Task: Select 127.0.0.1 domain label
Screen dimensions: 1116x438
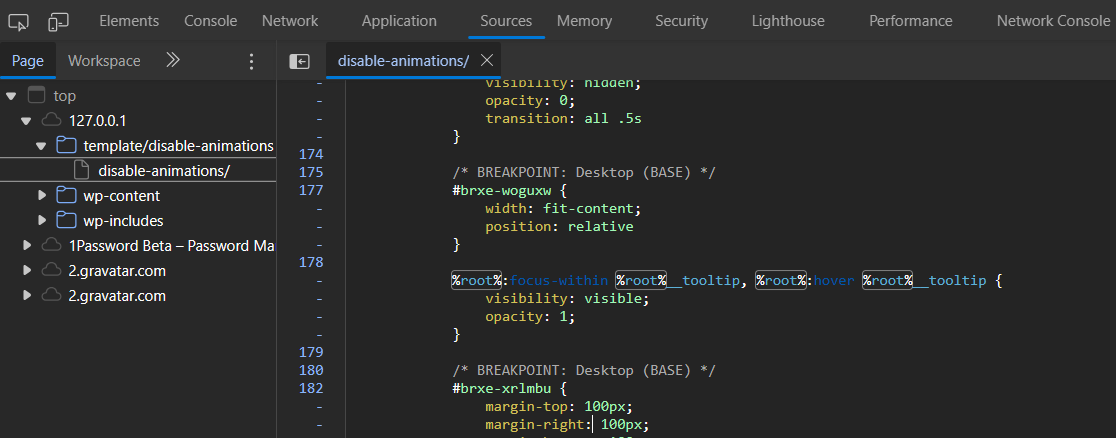Action: [x=98, y=120]
